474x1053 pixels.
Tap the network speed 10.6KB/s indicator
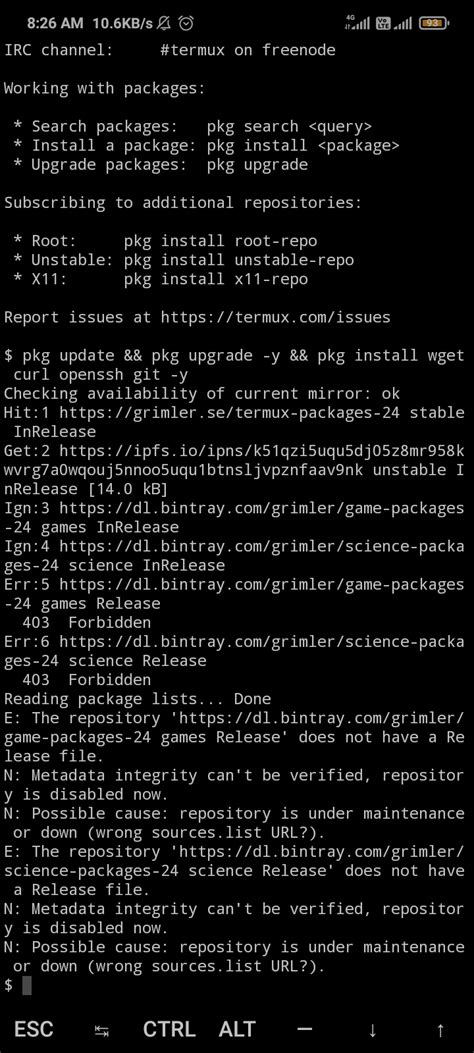123,24
